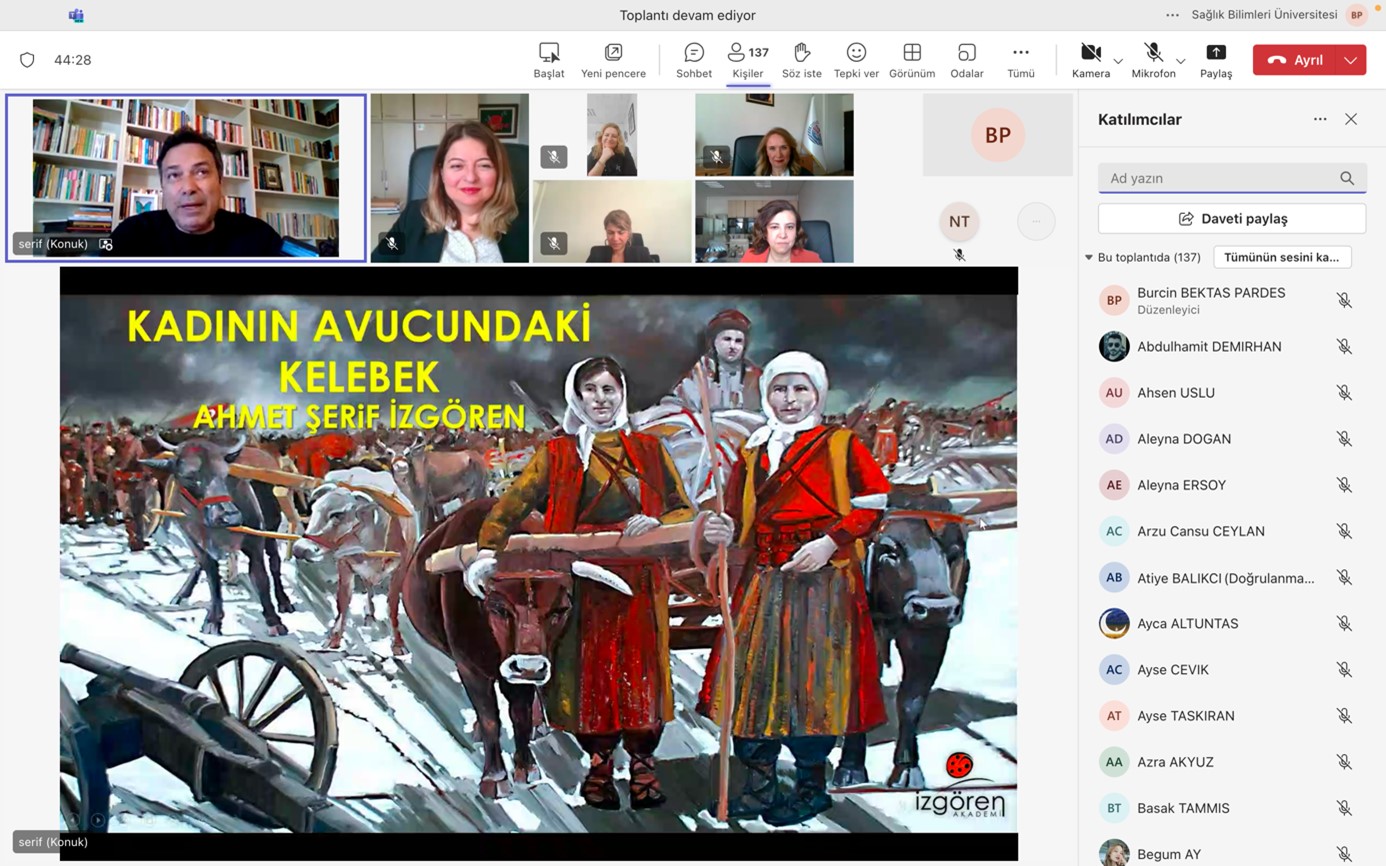Expand Kamera options dropdown arrow
Image resolution: width=1386 pixels, height=866 pixels.
(1118, 62)
